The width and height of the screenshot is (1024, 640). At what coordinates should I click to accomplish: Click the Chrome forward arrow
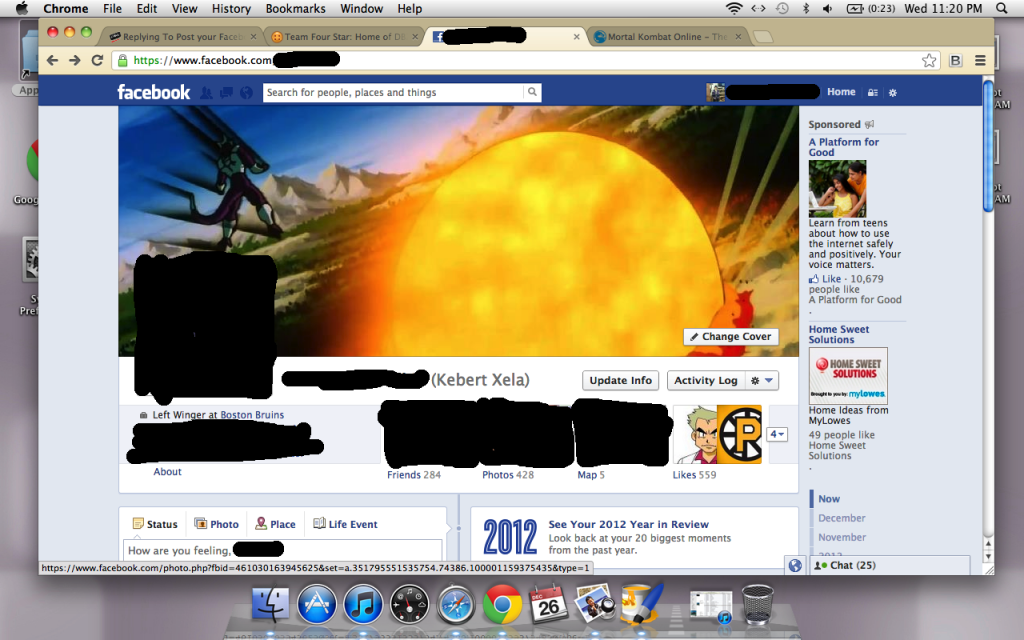point(74,60)
